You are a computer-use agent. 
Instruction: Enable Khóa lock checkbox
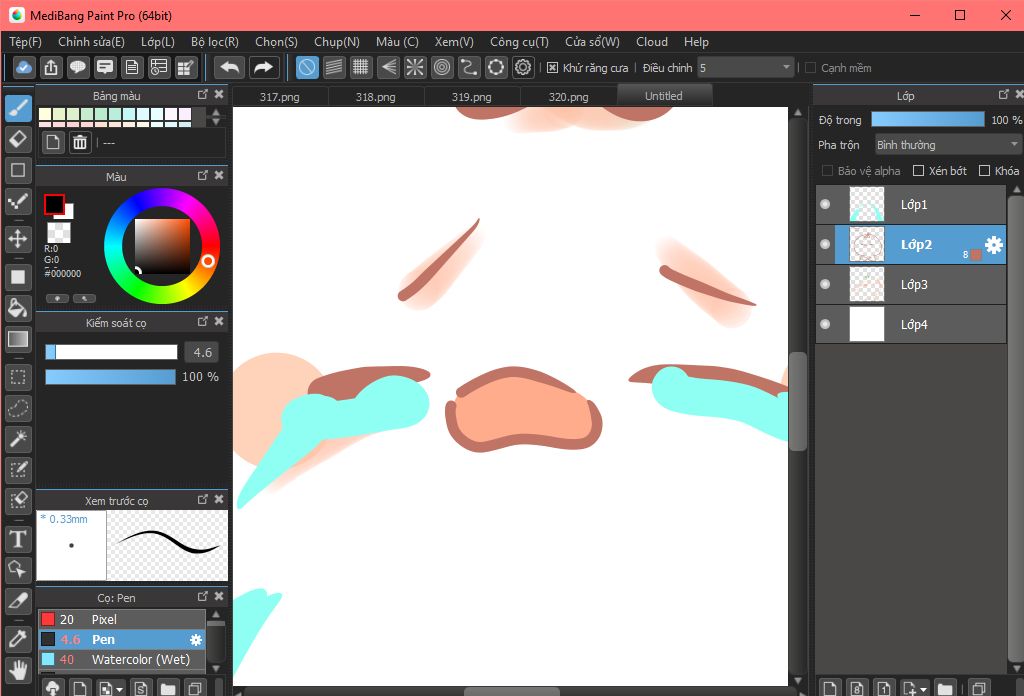984,171
